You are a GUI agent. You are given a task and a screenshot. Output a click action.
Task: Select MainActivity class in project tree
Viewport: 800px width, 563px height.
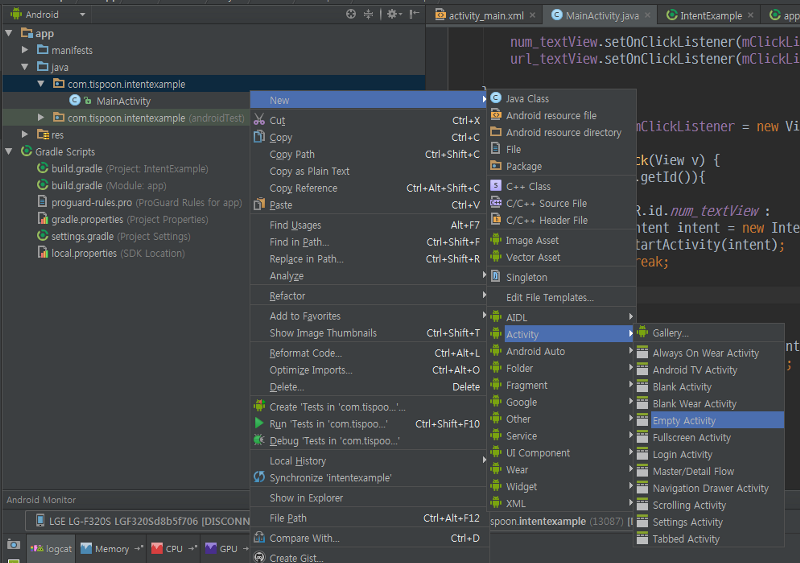(123, 101)
